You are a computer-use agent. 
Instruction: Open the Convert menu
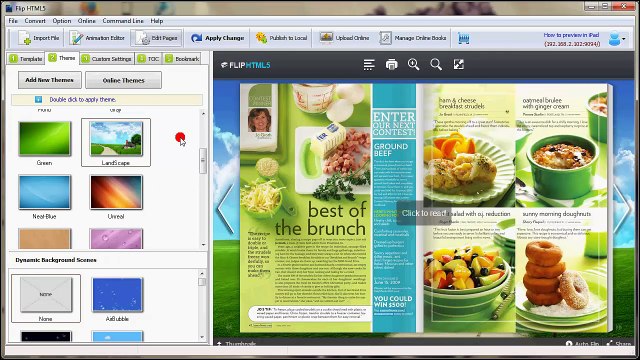point(35,21)
